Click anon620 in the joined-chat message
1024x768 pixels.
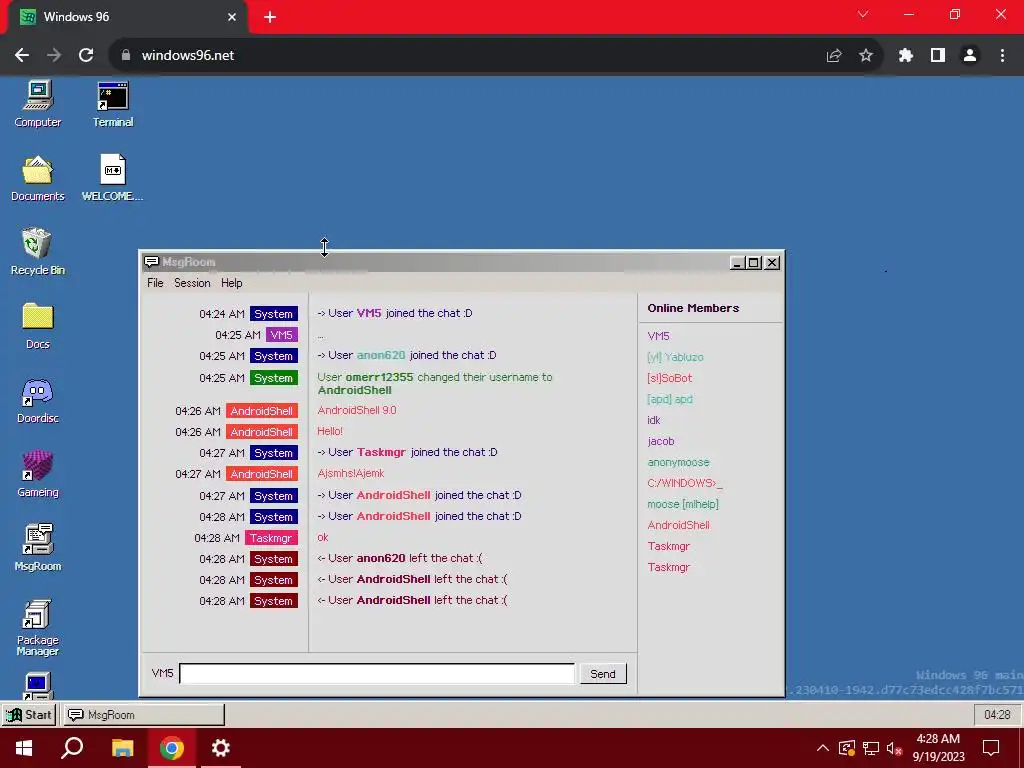[x=381, y=355]
